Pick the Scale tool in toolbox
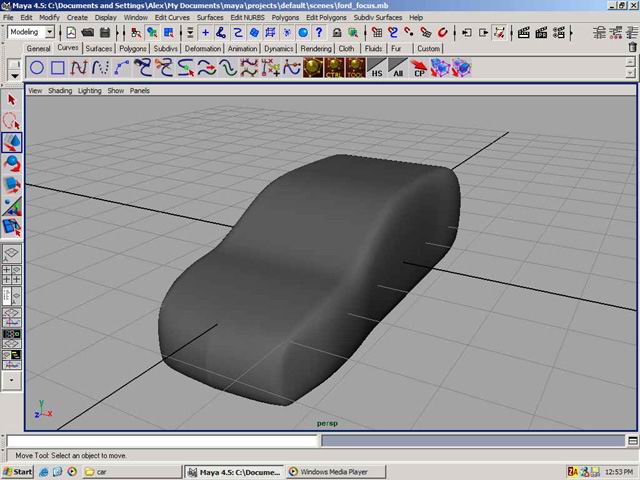 [12, 185]
